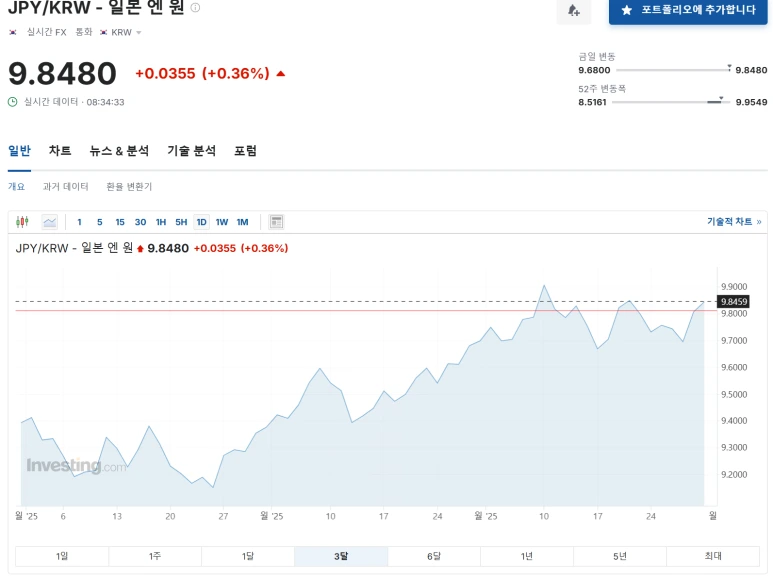Open the 기술 분석 tab
Screen dimensions: 773x580
pos(191,150)
